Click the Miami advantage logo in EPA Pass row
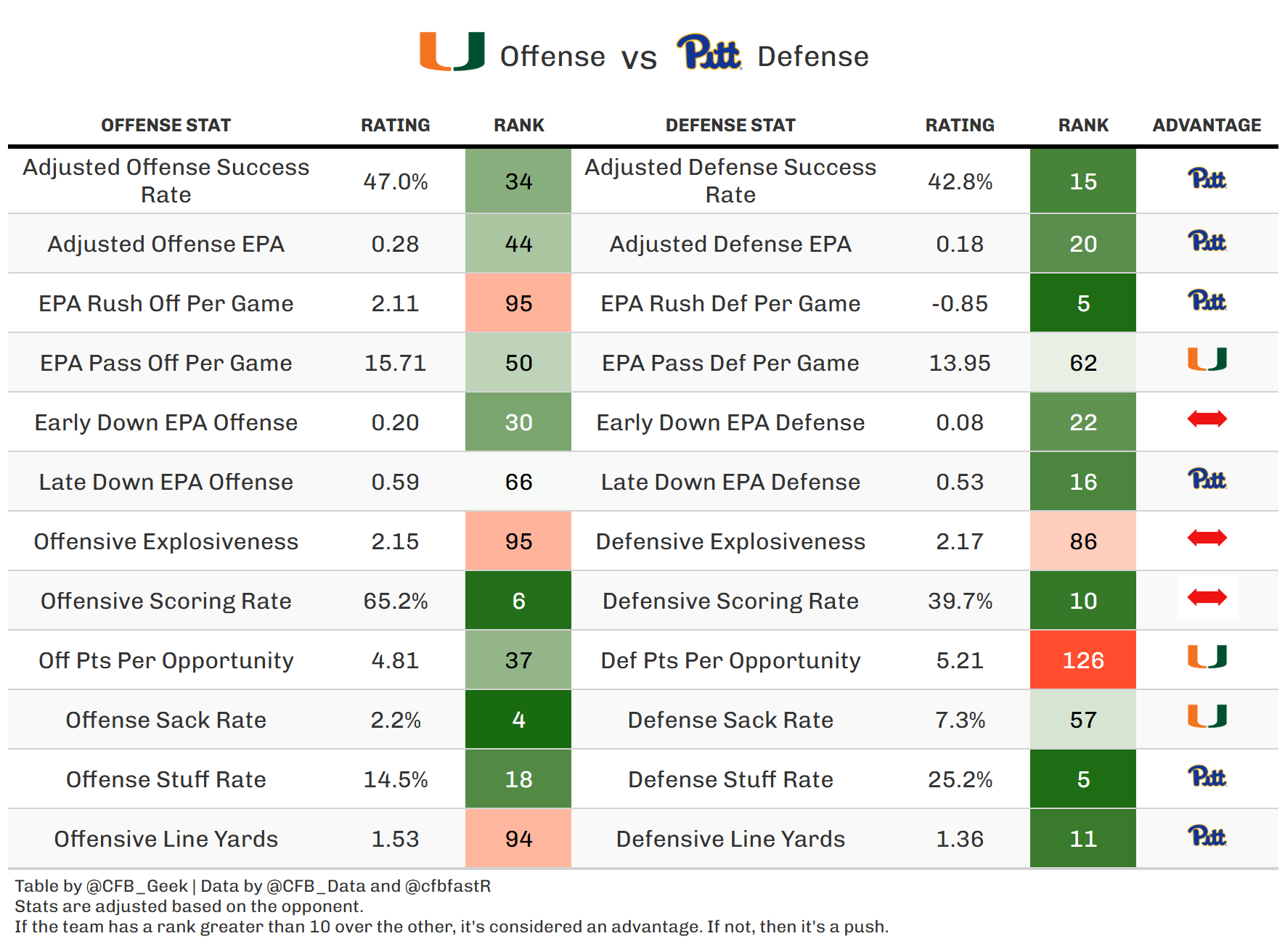 tap(1207, 359)
